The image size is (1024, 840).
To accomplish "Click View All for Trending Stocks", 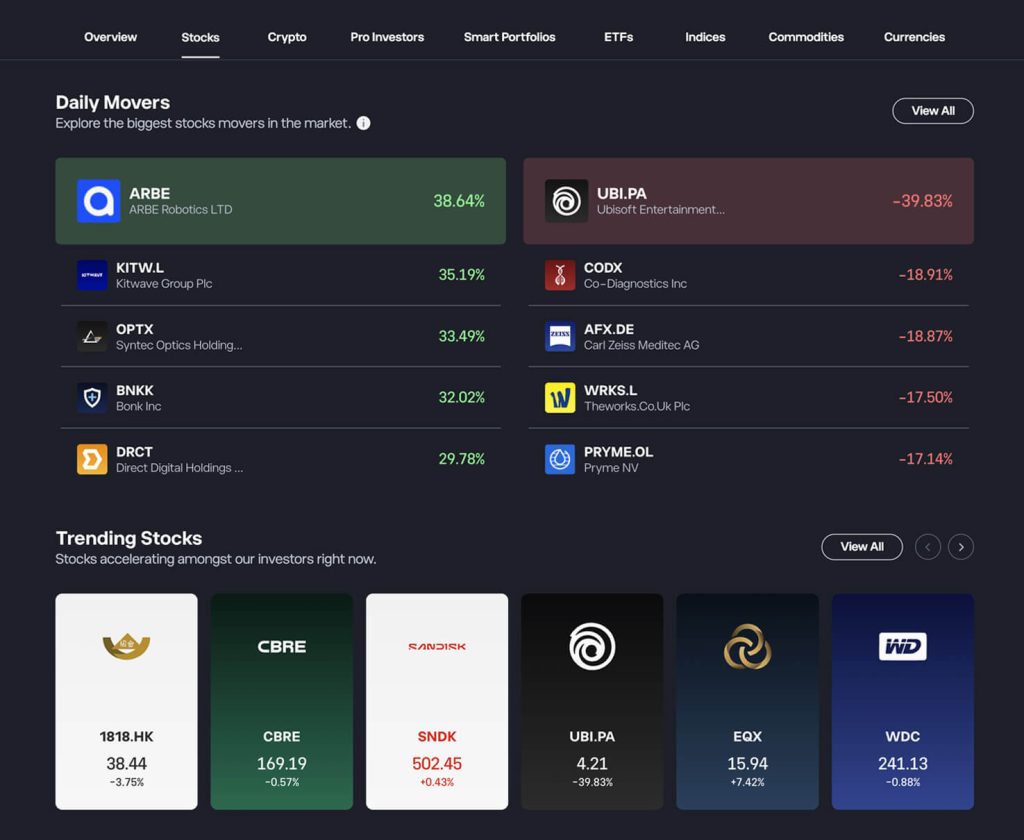I will (x=861, y=547).
